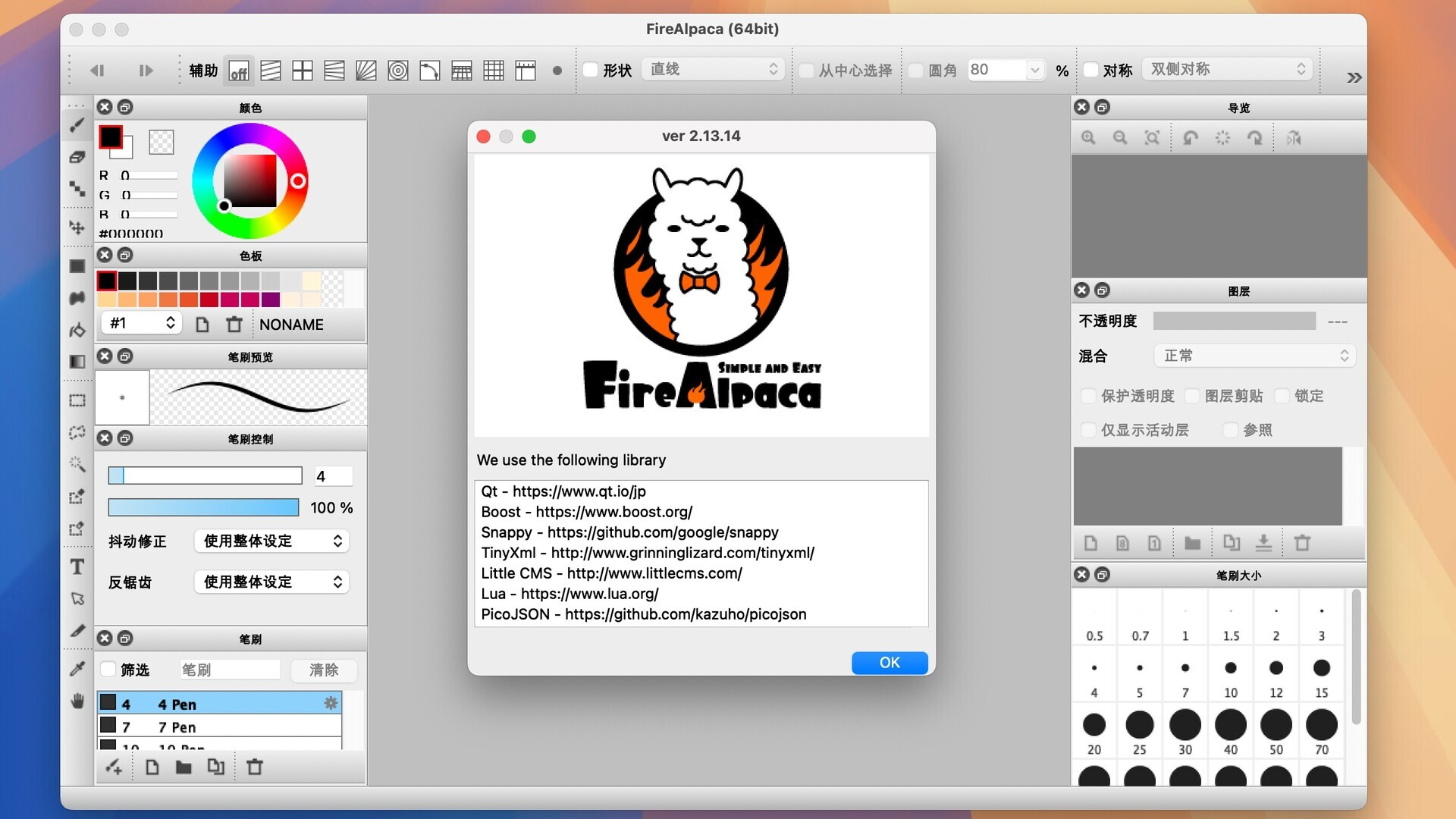This screenshot has width=1456, height=819.
Task: Click the brush size slider
Action: [x=205, y=475]
